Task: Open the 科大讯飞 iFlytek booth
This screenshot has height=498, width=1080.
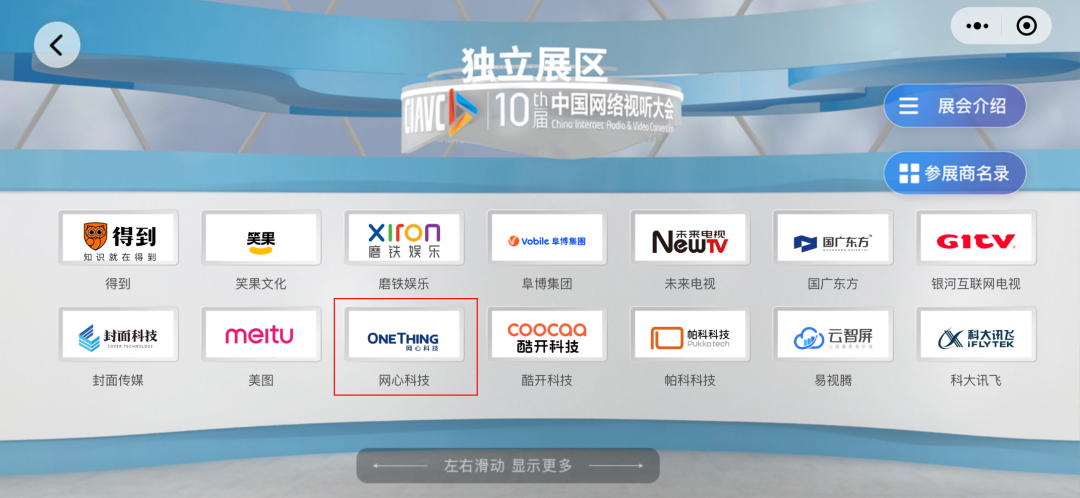Action: click(x=976, y=334)
